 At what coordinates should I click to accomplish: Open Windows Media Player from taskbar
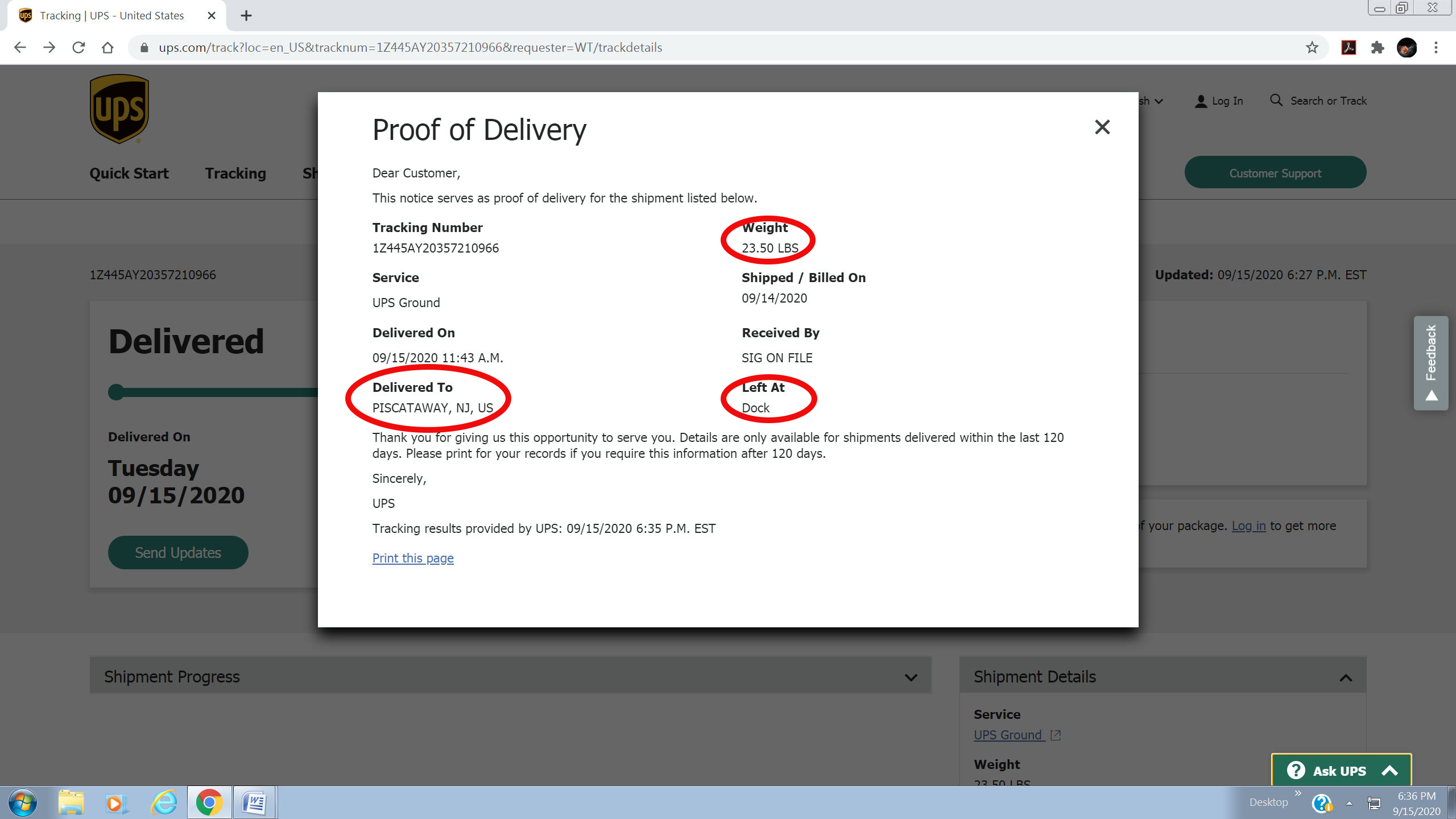pos(118,803)
